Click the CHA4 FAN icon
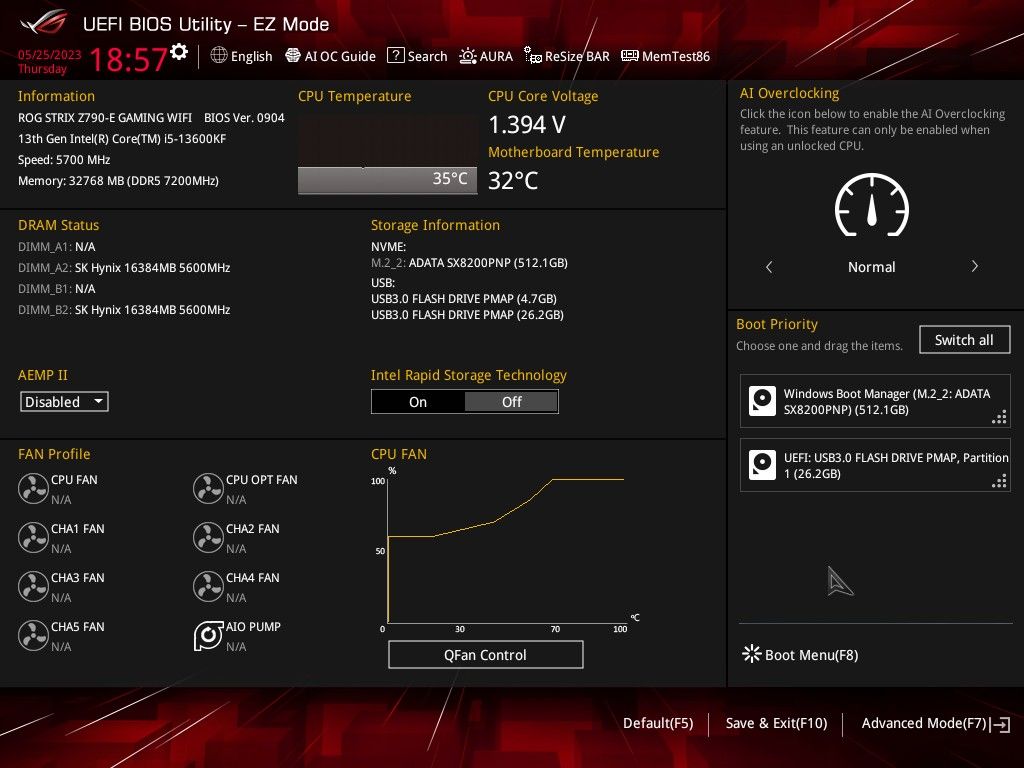The height and width of the screenshot is (768, 1024). click(208, 586)
